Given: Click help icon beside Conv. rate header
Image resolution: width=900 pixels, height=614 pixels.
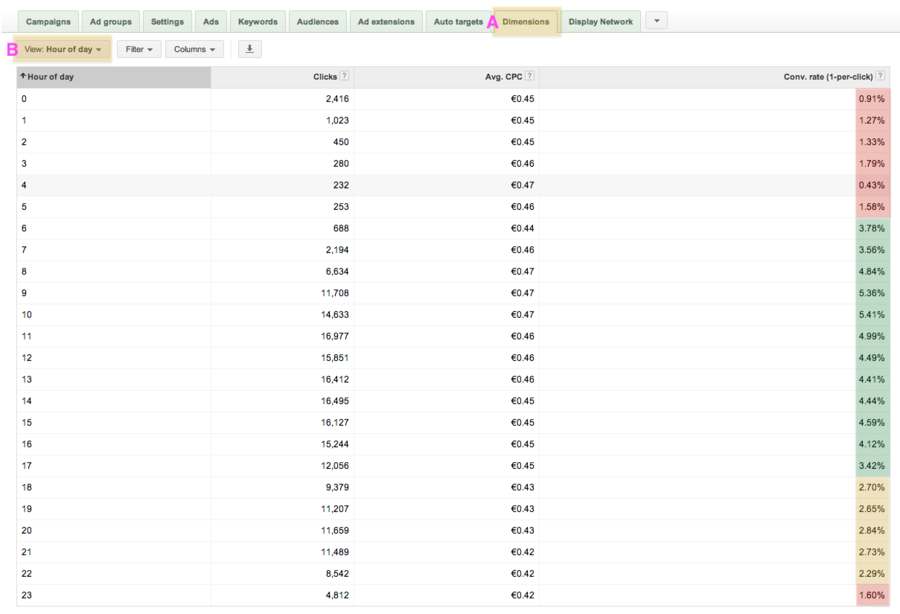Looking at the screenshot, I should [880, 76].
